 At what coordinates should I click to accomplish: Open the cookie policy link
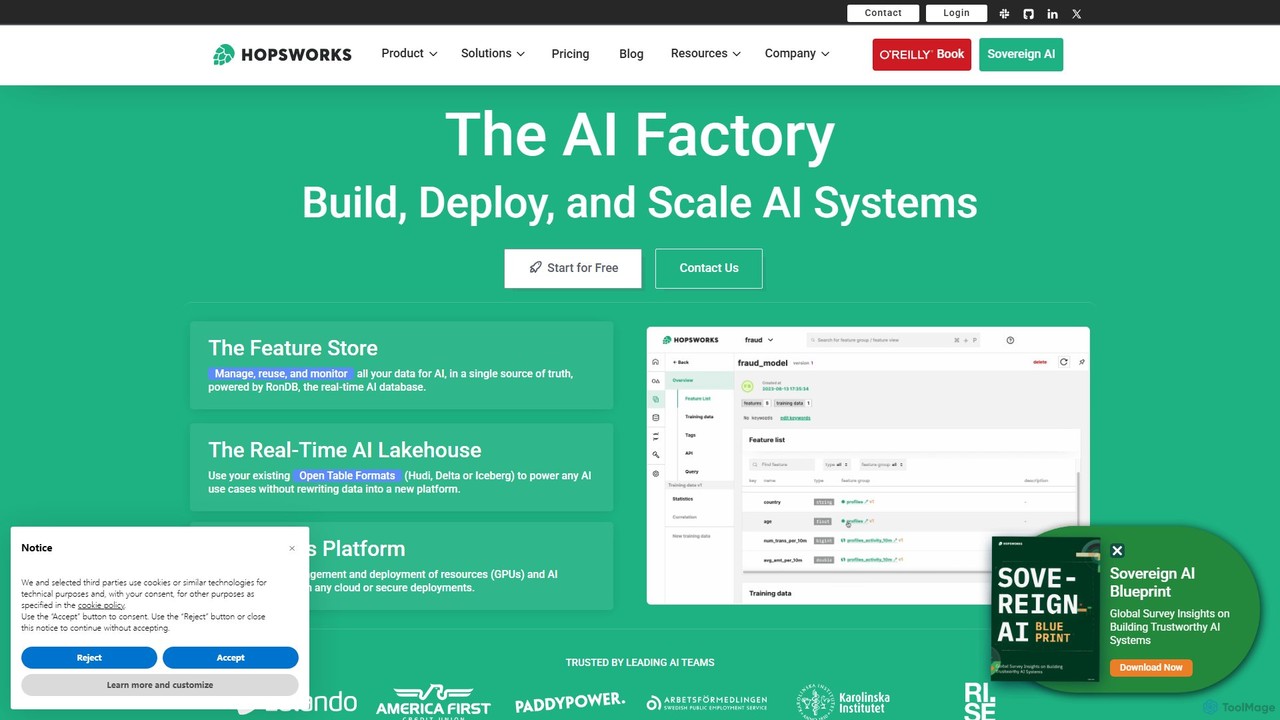pos(101,605)
